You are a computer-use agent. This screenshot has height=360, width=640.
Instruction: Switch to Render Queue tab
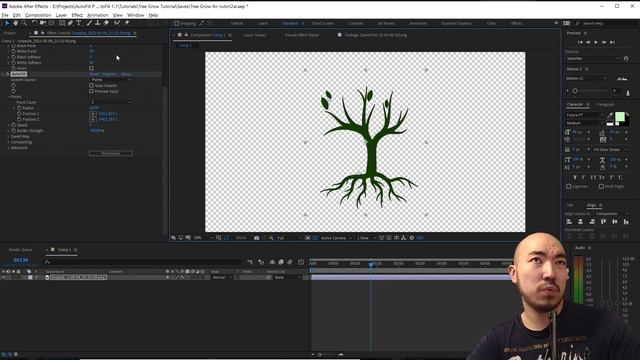(20, 250)
